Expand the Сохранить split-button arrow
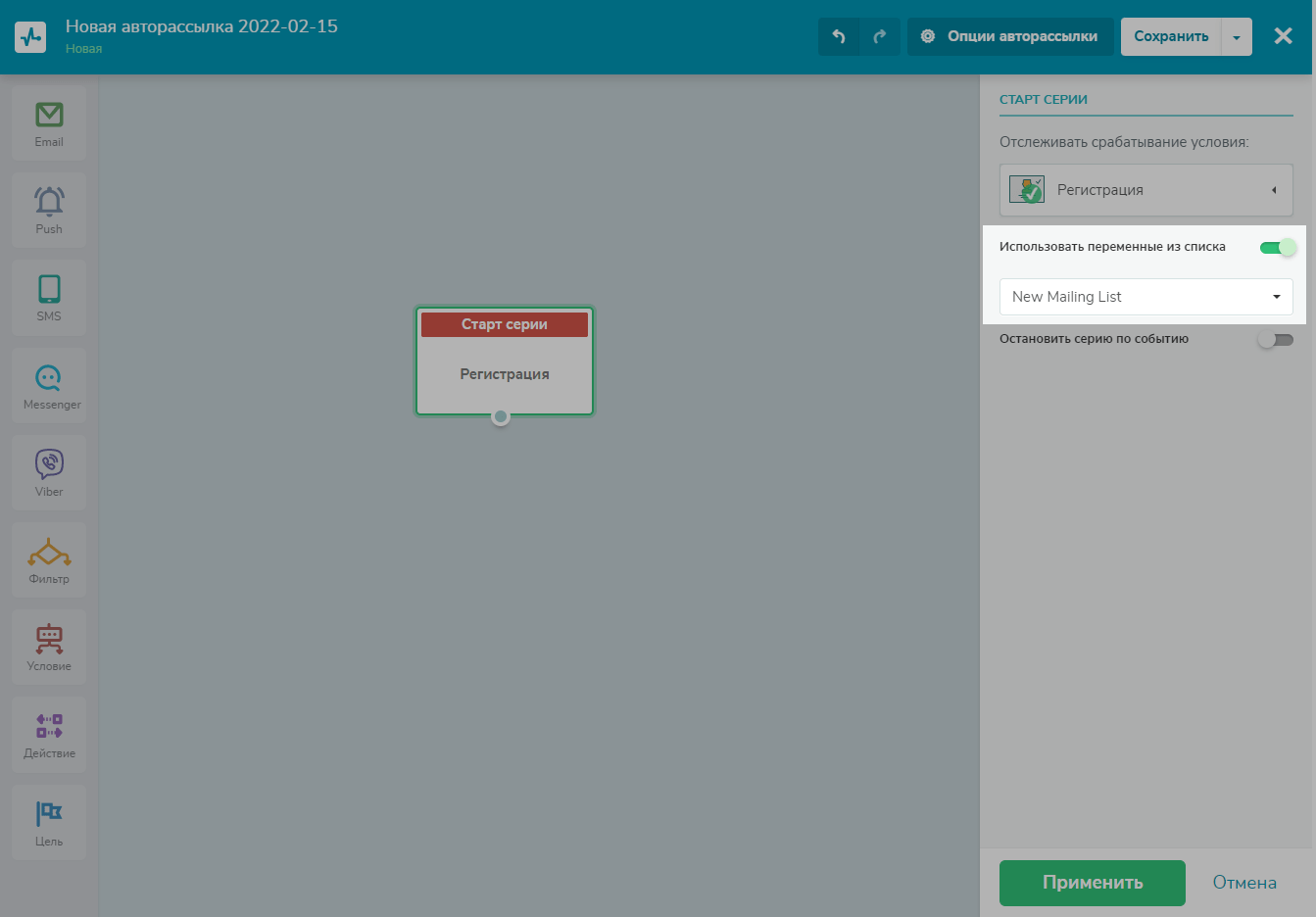Screen dimensions: 1316x917 (x=1237, y=37)
